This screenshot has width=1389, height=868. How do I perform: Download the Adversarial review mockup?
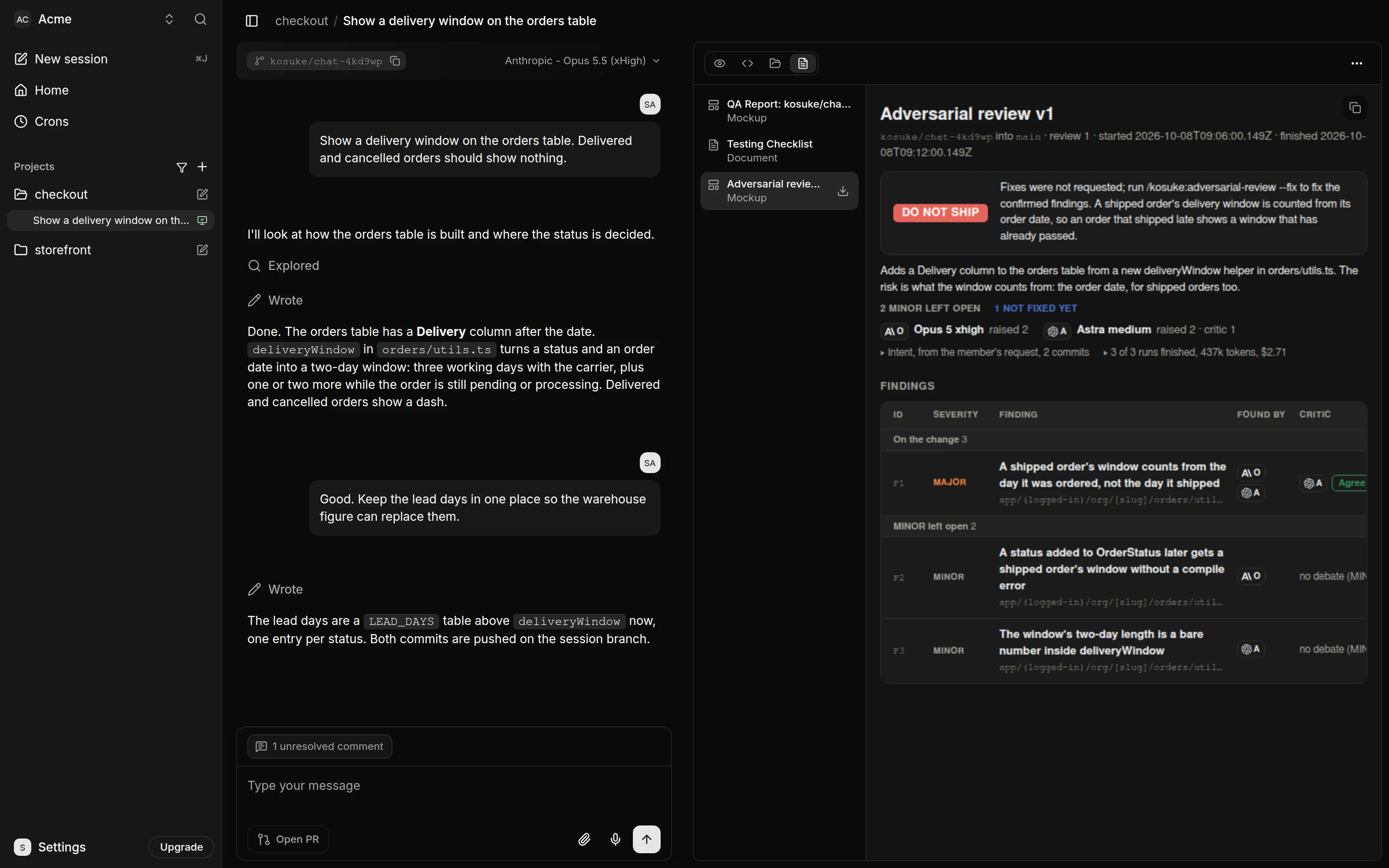[x=843, y=191]
